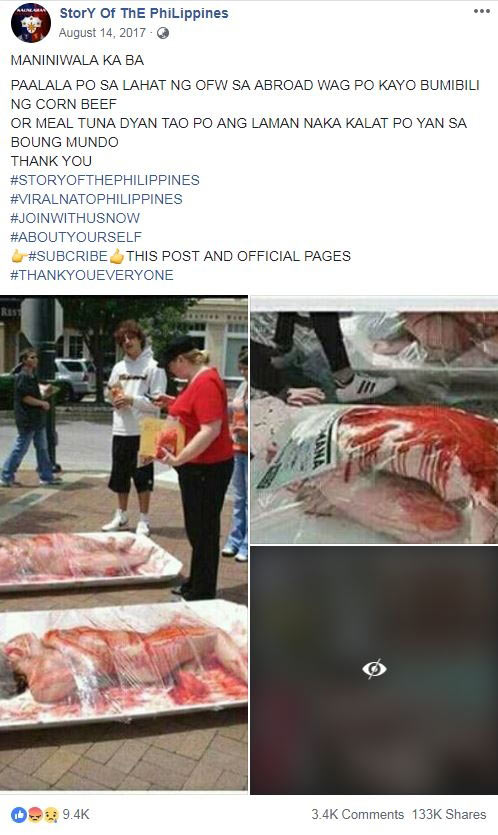Click the public globe privacy icon

click(x=163, y=33)
